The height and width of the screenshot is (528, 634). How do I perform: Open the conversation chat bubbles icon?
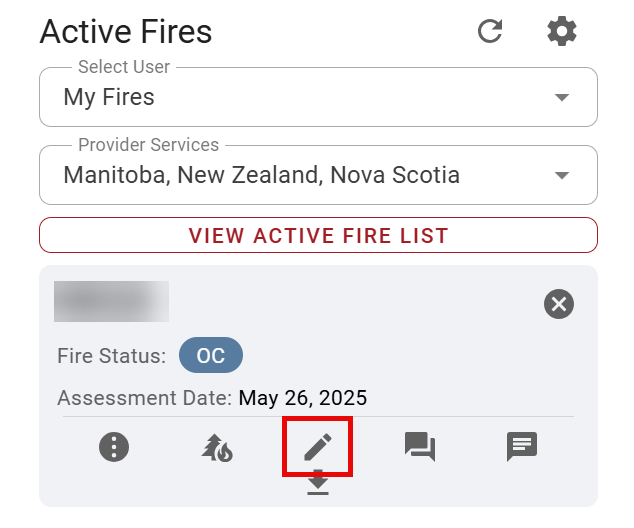[x=420, y=446]
